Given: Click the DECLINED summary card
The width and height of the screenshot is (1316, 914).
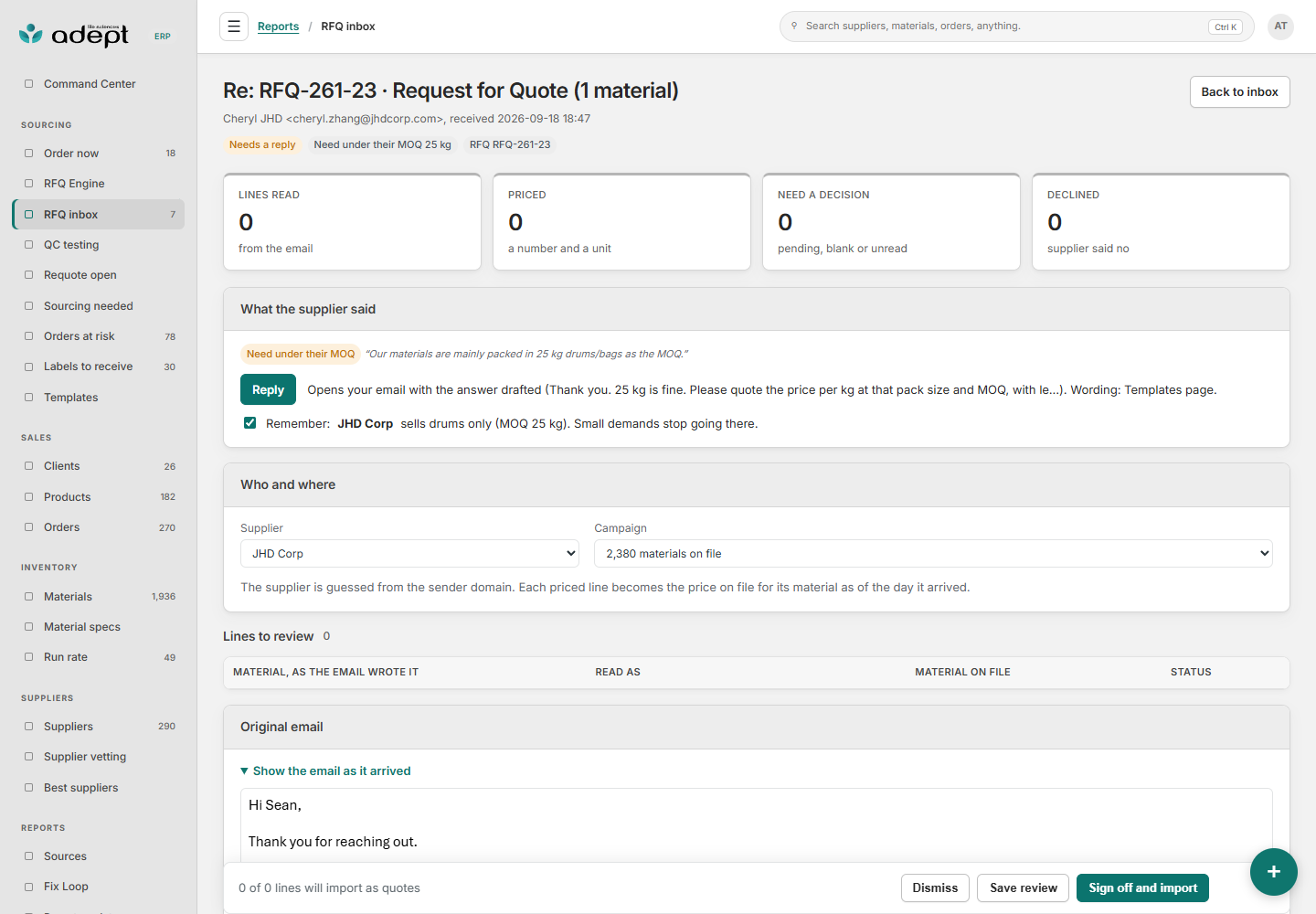Looking at the screenshot, I should point(1161,222).
